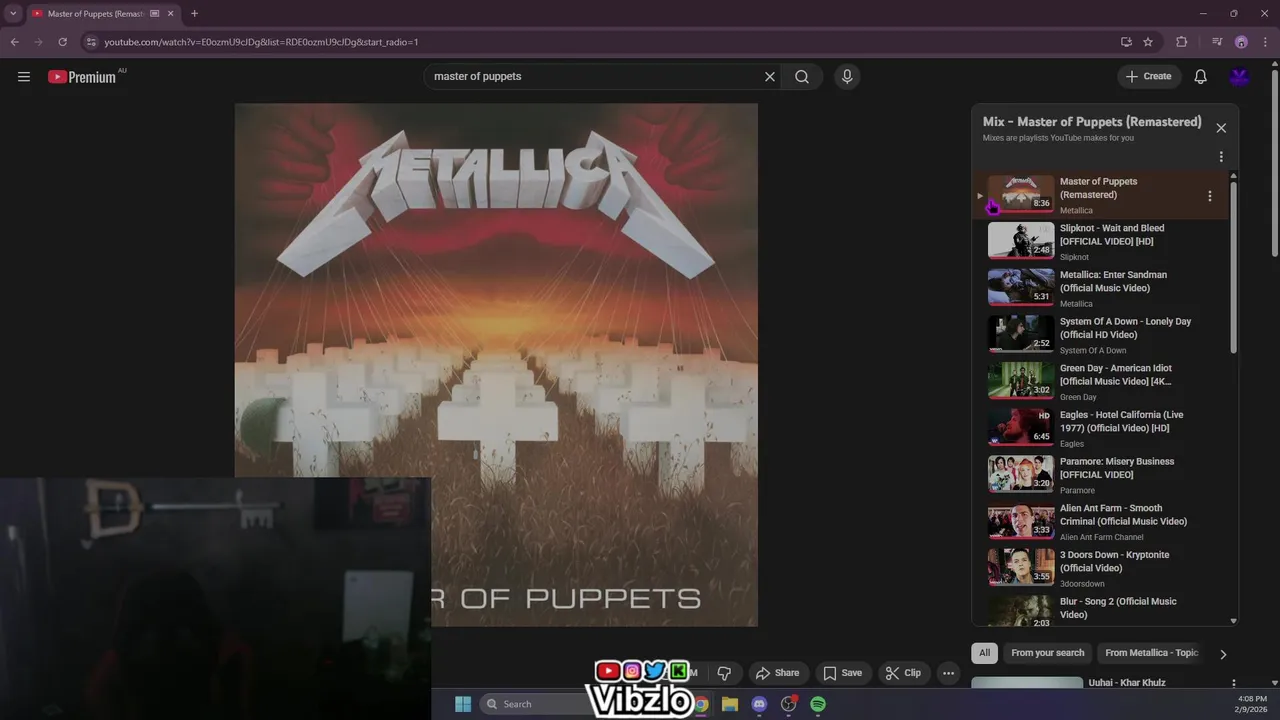Play Metallica: Enter Sandman from the mix
This screenshot has width=1280, height=720.
click(1100, 288)
